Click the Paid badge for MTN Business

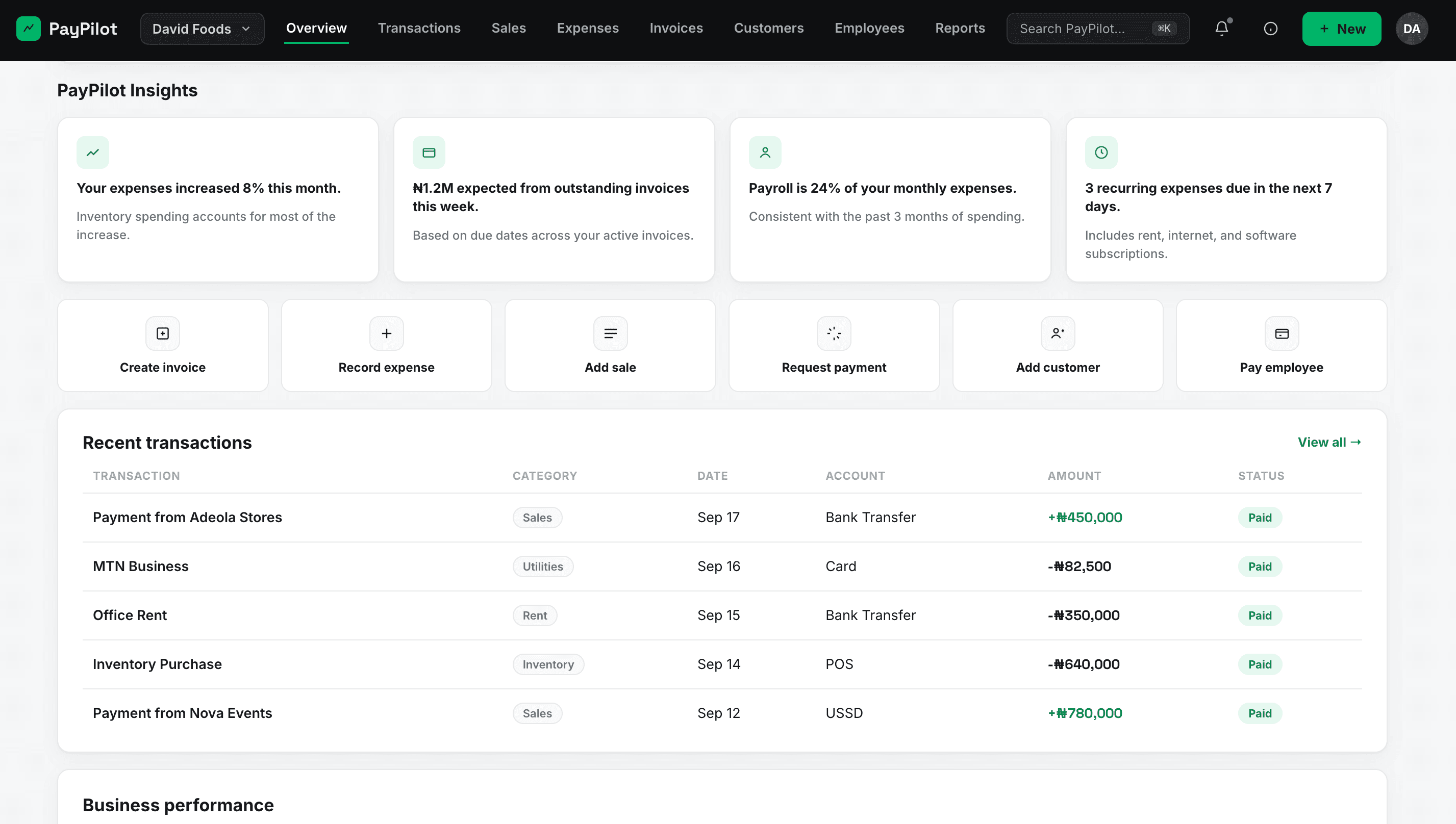[x=1260, y=566]
